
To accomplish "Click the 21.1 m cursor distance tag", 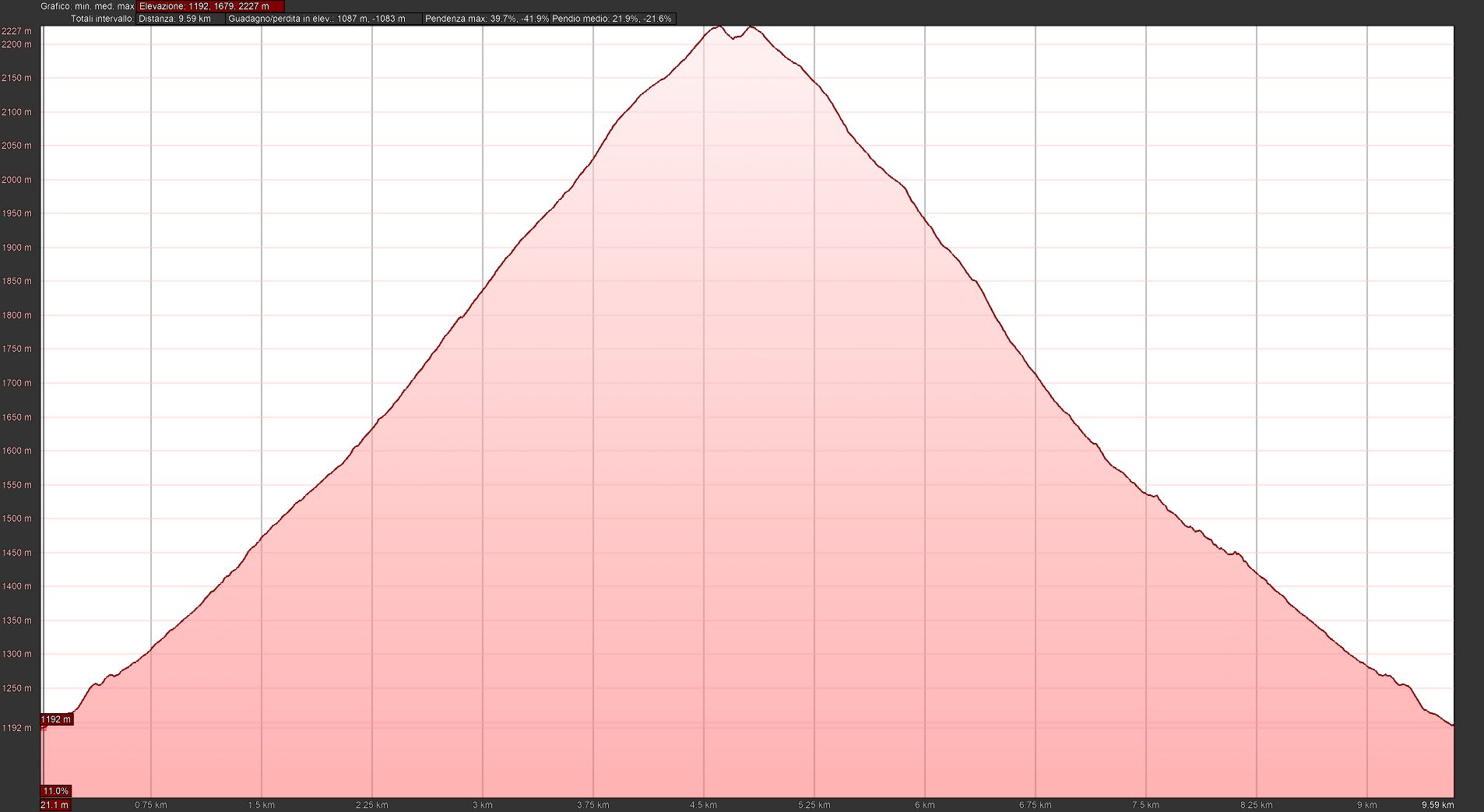I will [55, 805].
